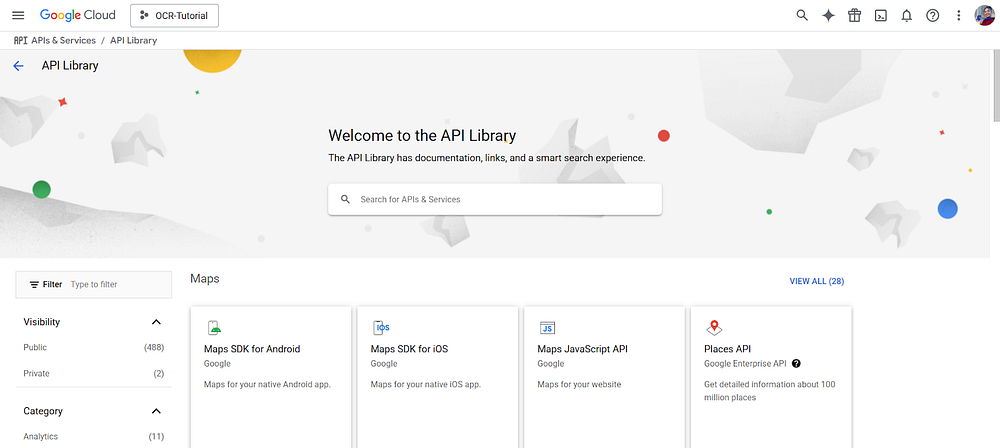Click the gift free trial icon
The width and height of the screenshot is (1000, 448).
(x=855, y=15)
